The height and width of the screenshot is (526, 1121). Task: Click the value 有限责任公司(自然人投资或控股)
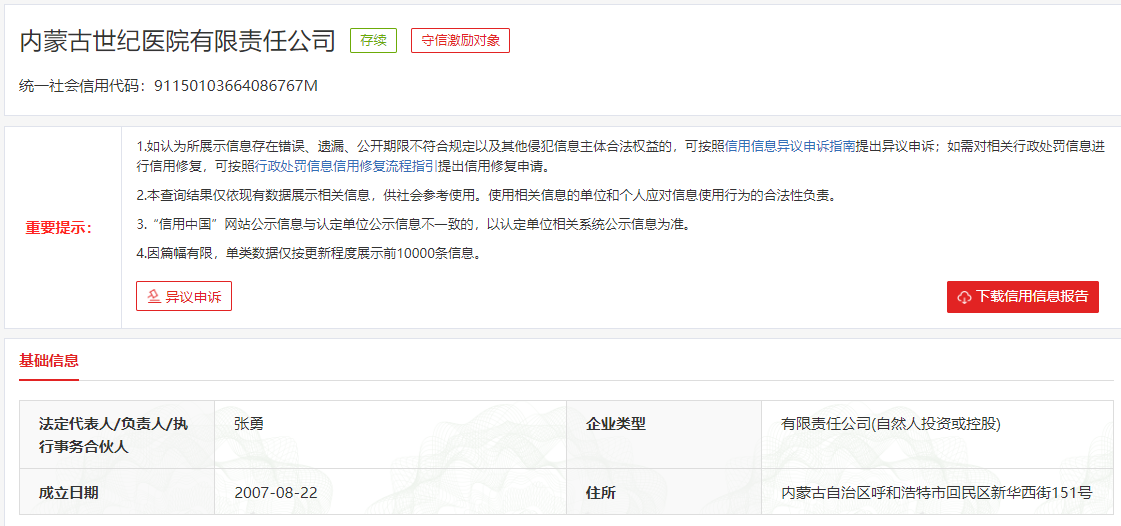(x=890, y=424)
